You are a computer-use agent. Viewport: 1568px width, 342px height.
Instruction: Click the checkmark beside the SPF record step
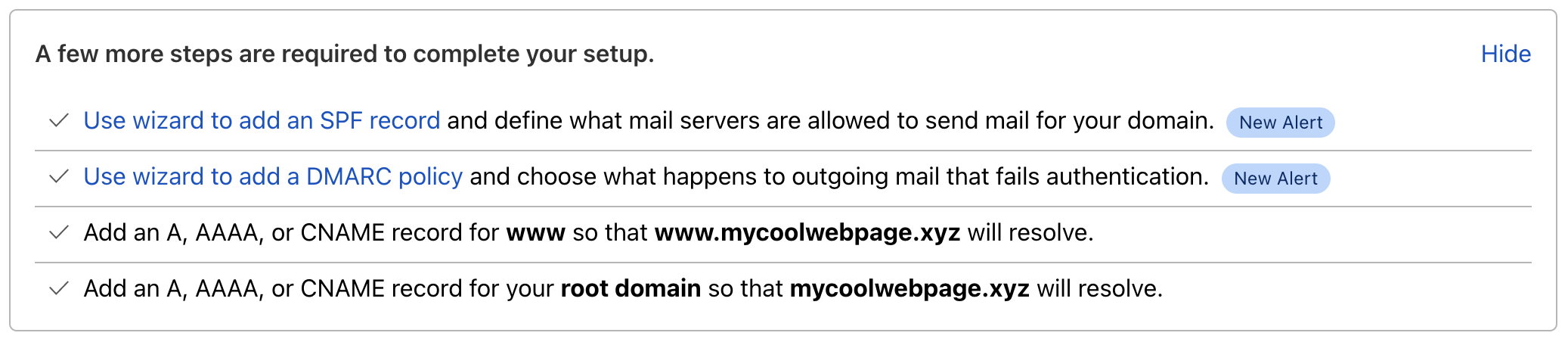tap(59, 121)
